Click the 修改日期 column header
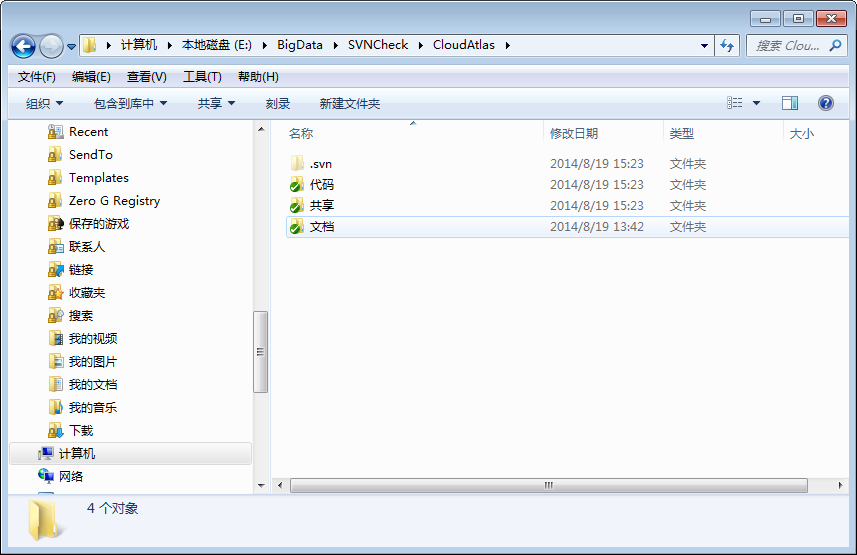The image size is (857, 555). pos(574,133)
